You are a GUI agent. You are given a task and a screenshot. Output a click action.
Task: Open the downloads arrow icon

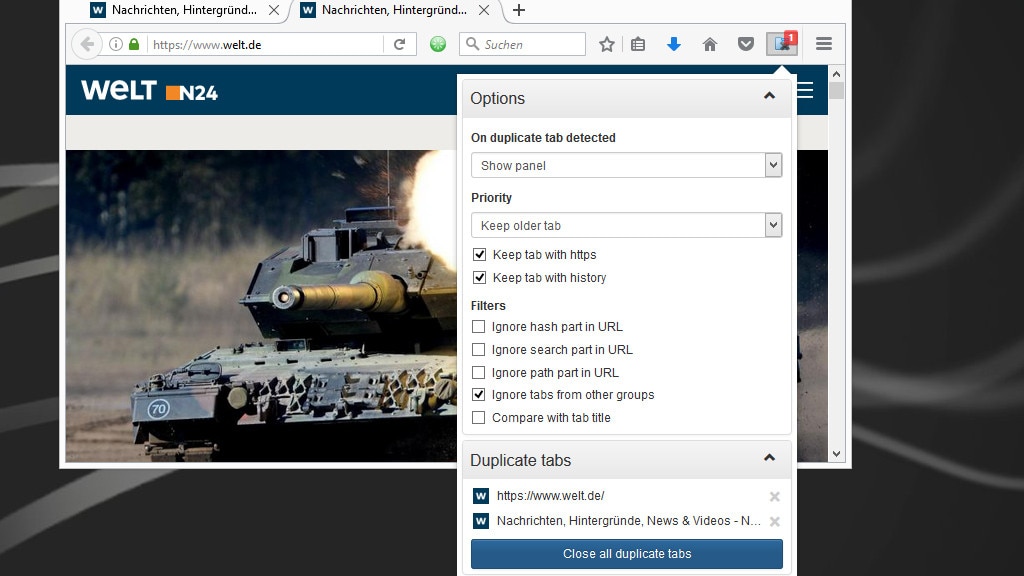674,44
